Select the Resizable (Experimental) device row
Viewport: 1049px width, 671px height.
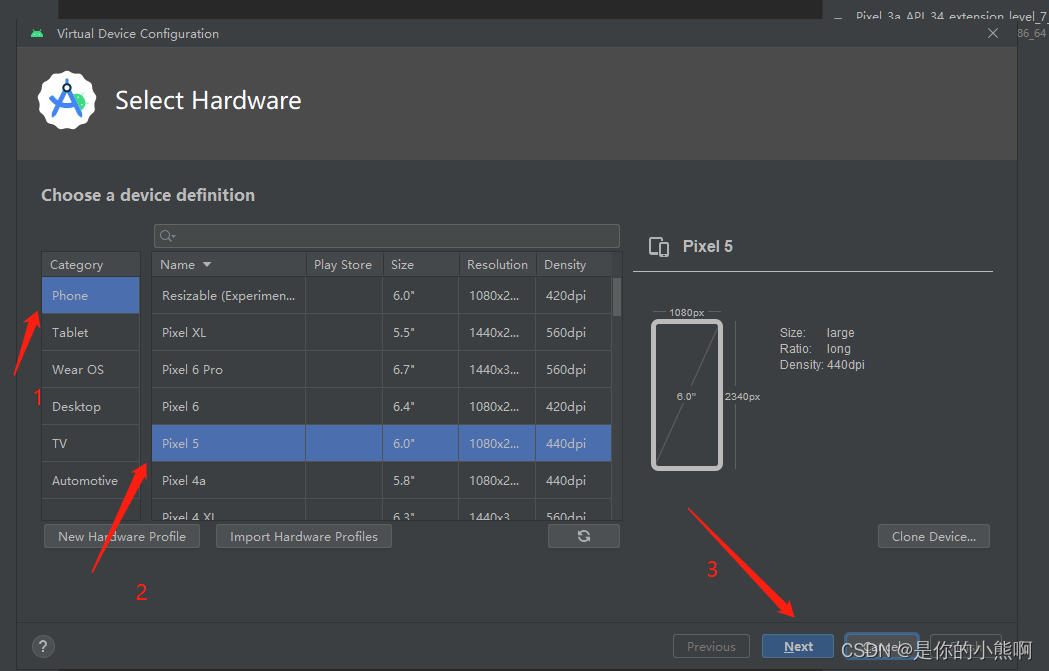point(381,296)
